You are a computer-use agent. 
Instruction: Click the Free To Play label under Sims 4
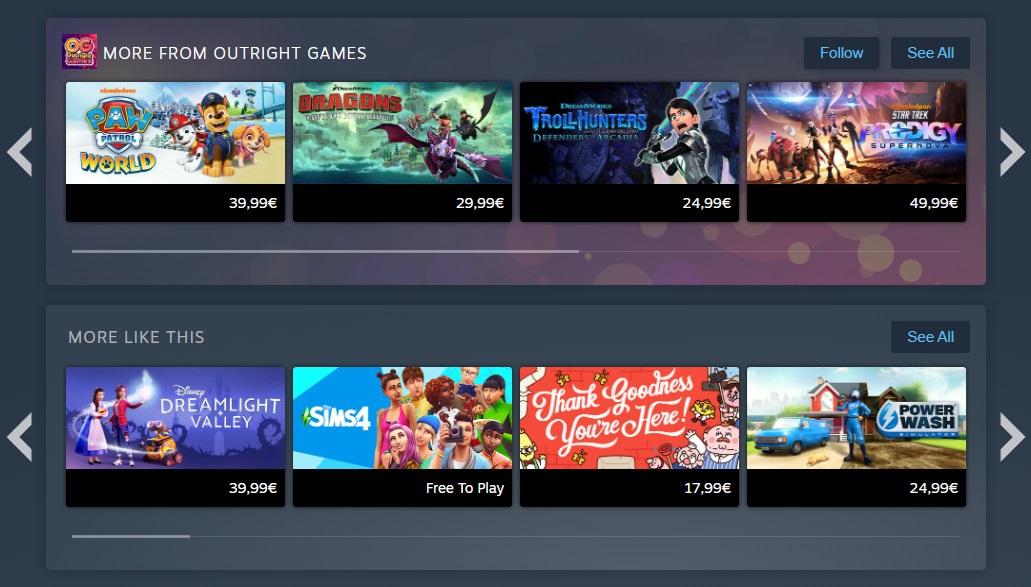464,488
